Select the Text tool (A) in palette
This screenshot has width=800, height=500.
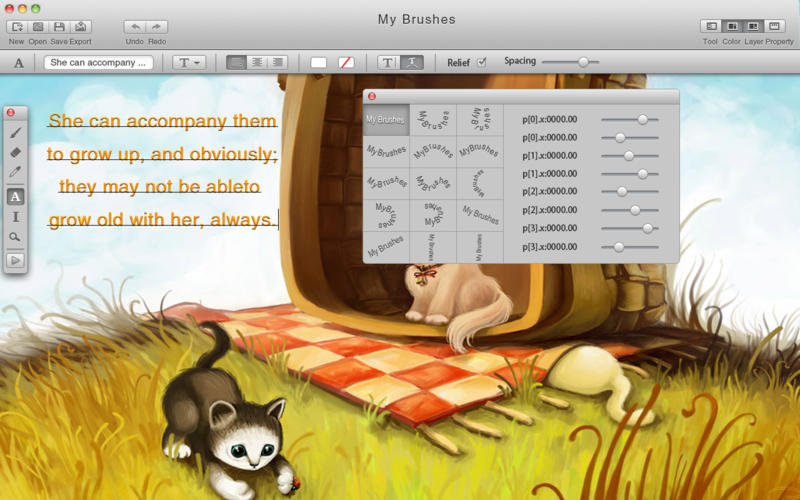click(16, 196)
